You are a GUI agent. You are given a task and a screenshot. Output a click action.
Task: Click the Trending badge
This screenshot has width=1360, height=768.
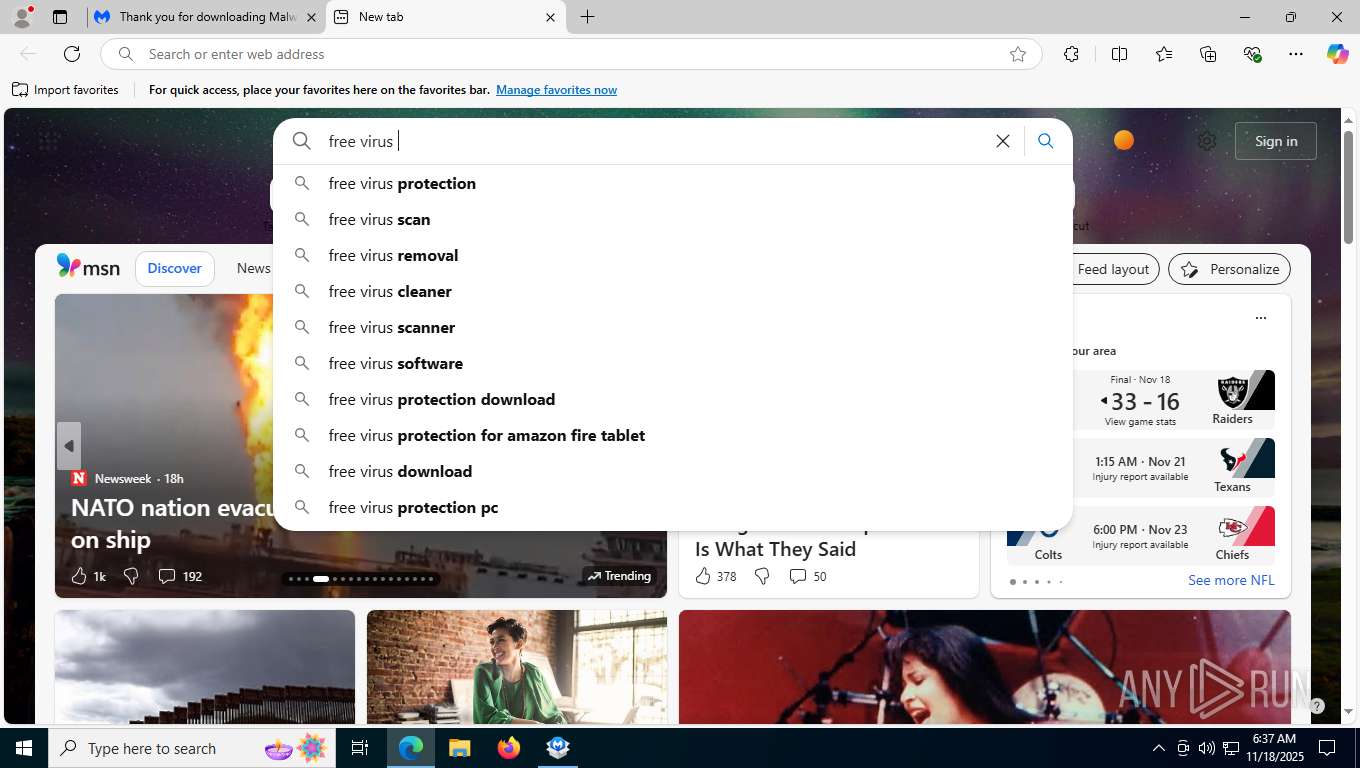click(x=619, y=576)
